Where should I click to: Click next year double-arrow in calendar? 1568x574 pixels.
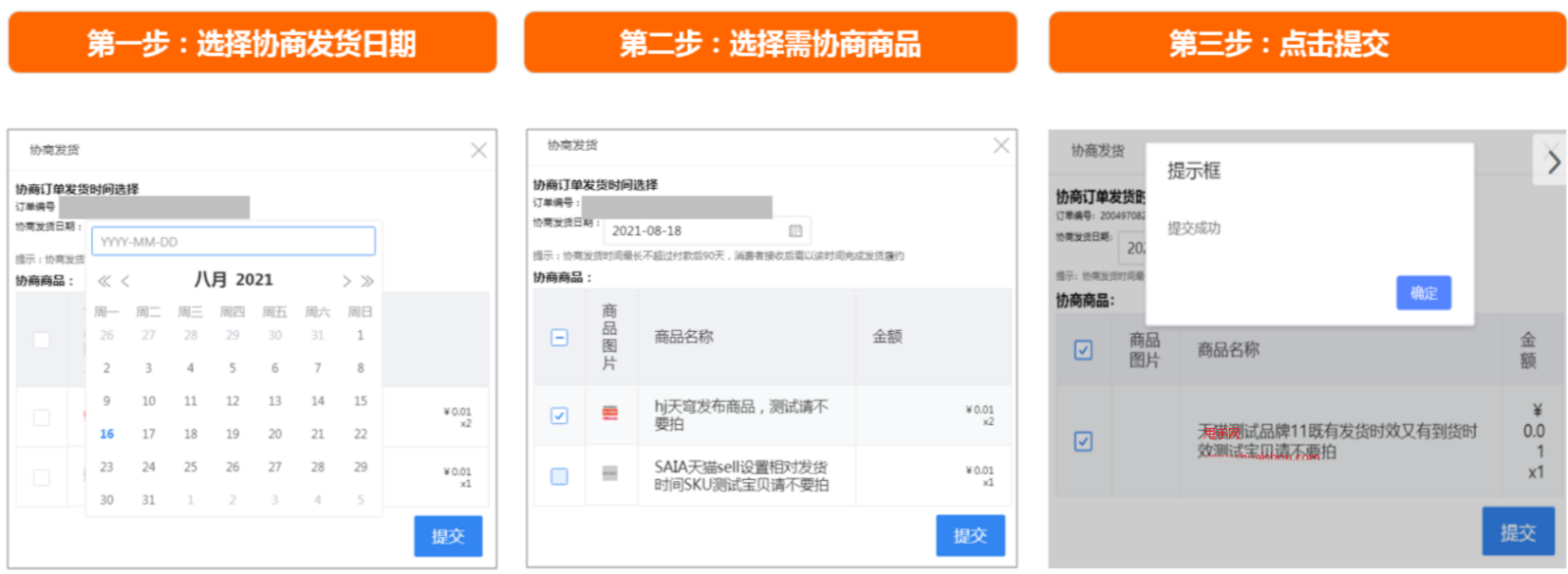367,281
